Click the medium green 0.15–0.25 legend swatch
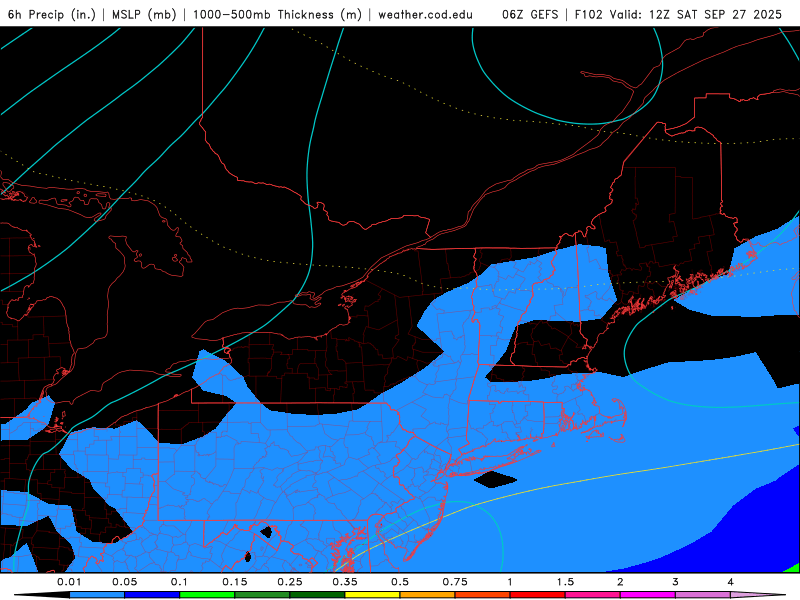This screenshot has height=600, width=800. pyautogui.click(x=262, y=595)
